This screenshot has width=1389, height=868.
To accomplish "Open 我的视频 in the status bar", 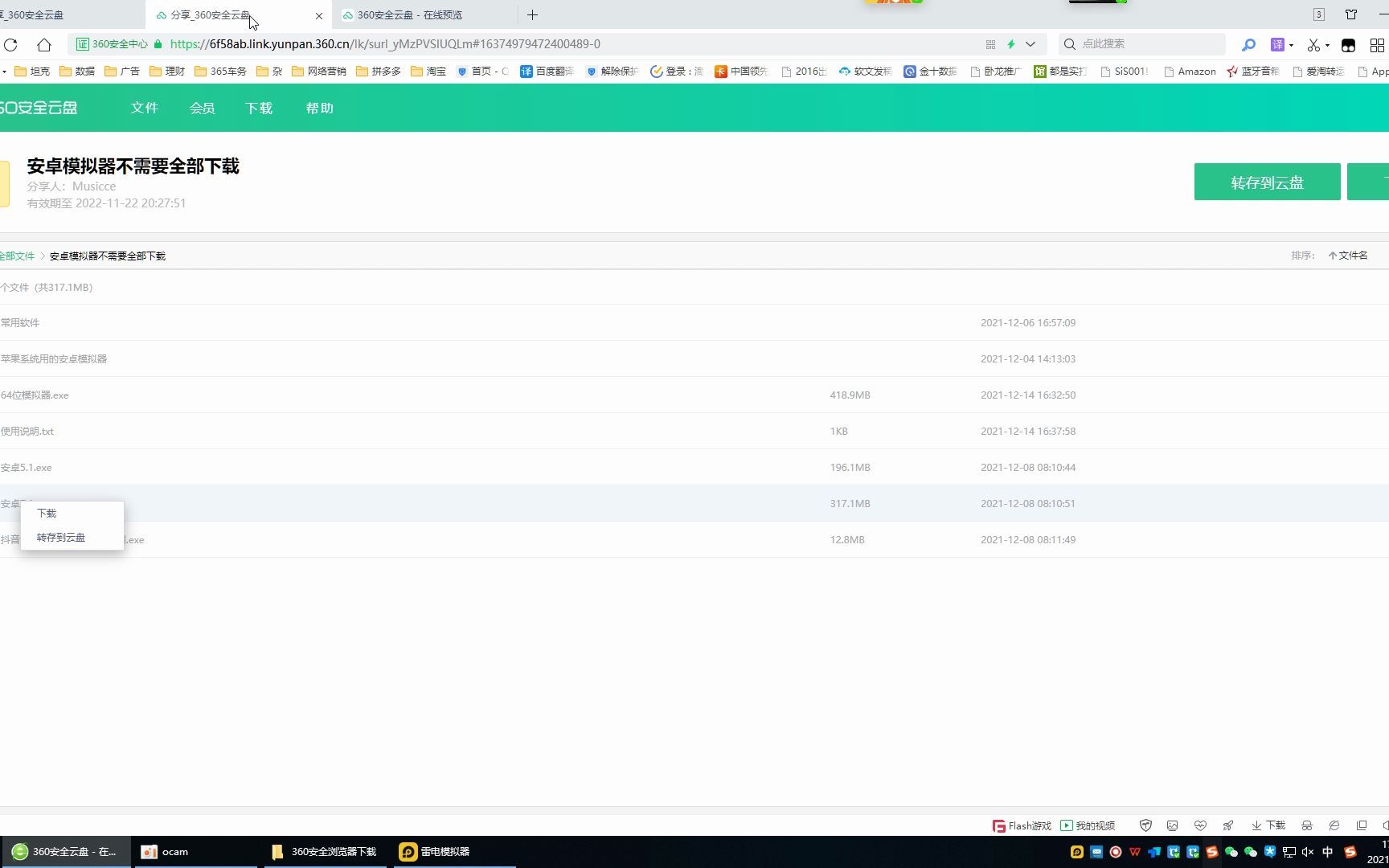I will point(1088,825).
